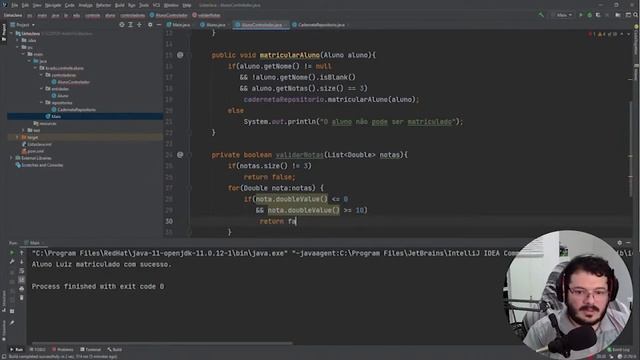The width and height of the screenshot is (640, 360).
Task: Expand the target folder in the tree
Action: coord(18,138)
